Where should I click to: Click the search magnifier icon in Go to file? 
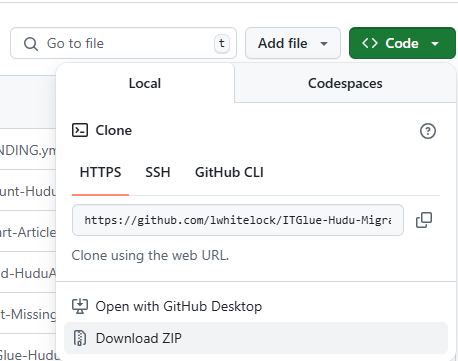pyautogui.click(x=31, y=44)
